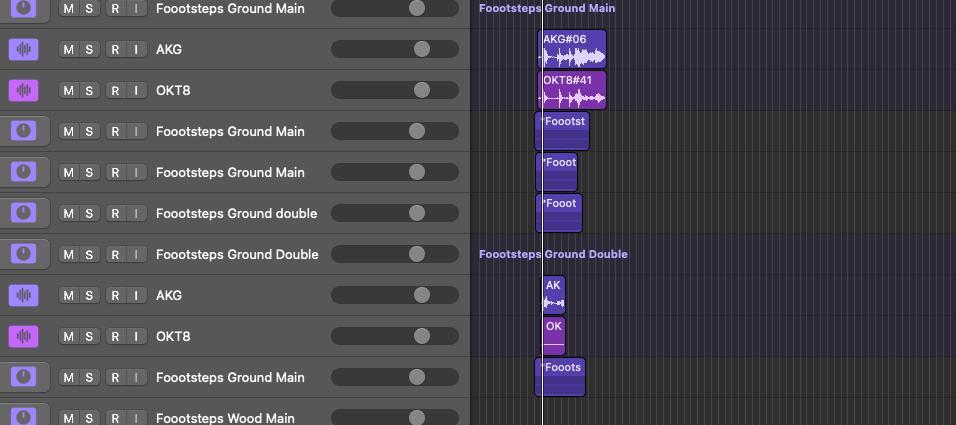Screen dimensions: 956x425
Task: Mute the Foootsteps Ground double track
Action: pyautogui.click(x=68, y=213)
